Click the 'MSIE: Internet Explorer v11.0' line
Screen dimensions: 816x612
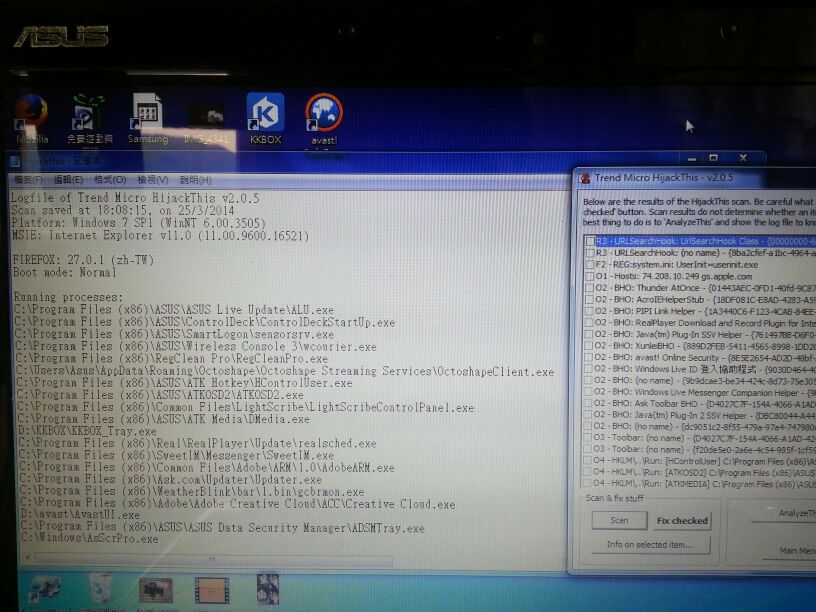tap(160, 236)
